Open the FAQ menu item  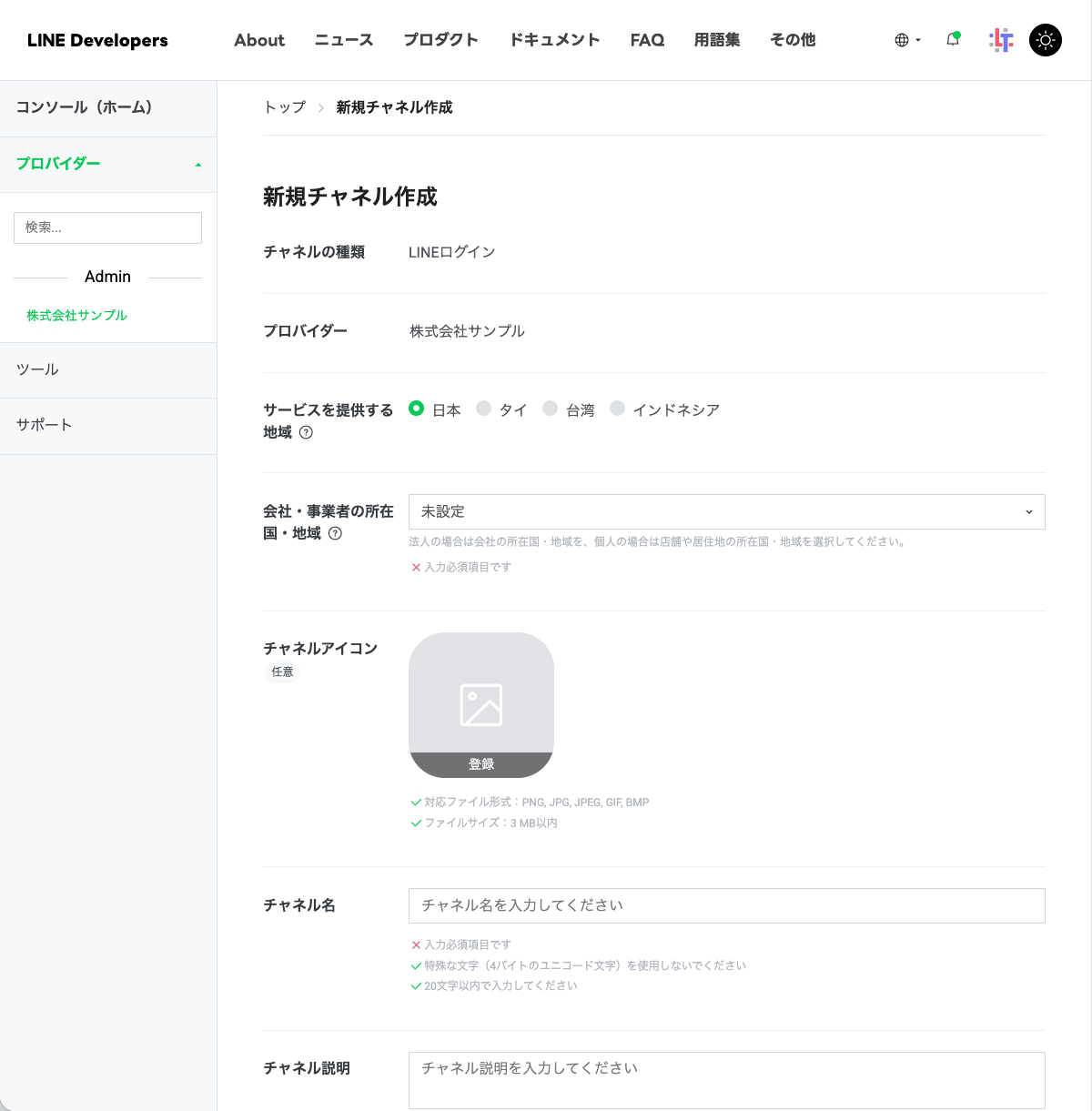click(x=647, y=40)
